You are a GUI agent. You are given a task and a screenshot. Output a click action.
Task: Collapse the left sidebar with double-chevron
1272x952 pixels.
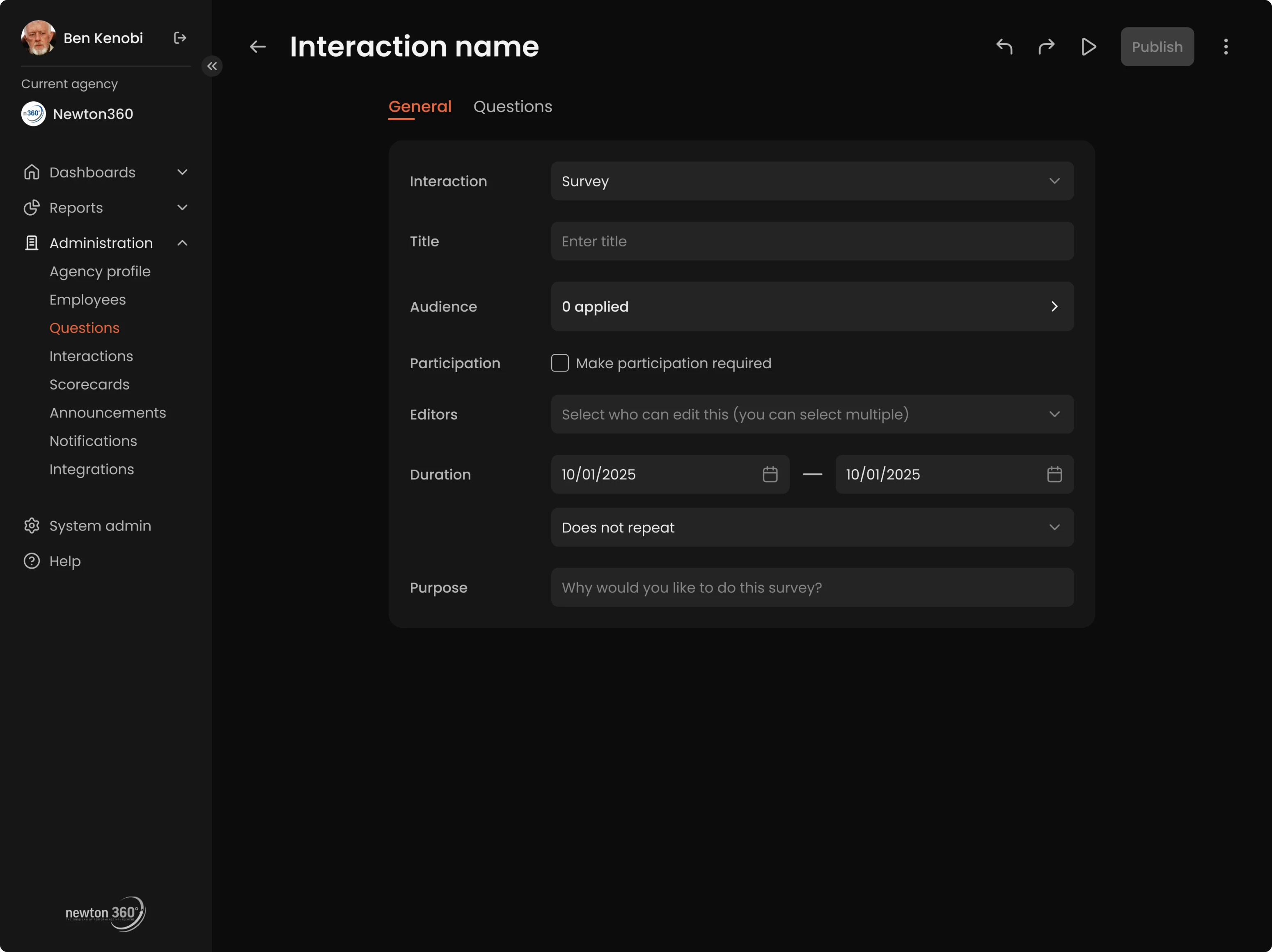click(x=212, y=66)
